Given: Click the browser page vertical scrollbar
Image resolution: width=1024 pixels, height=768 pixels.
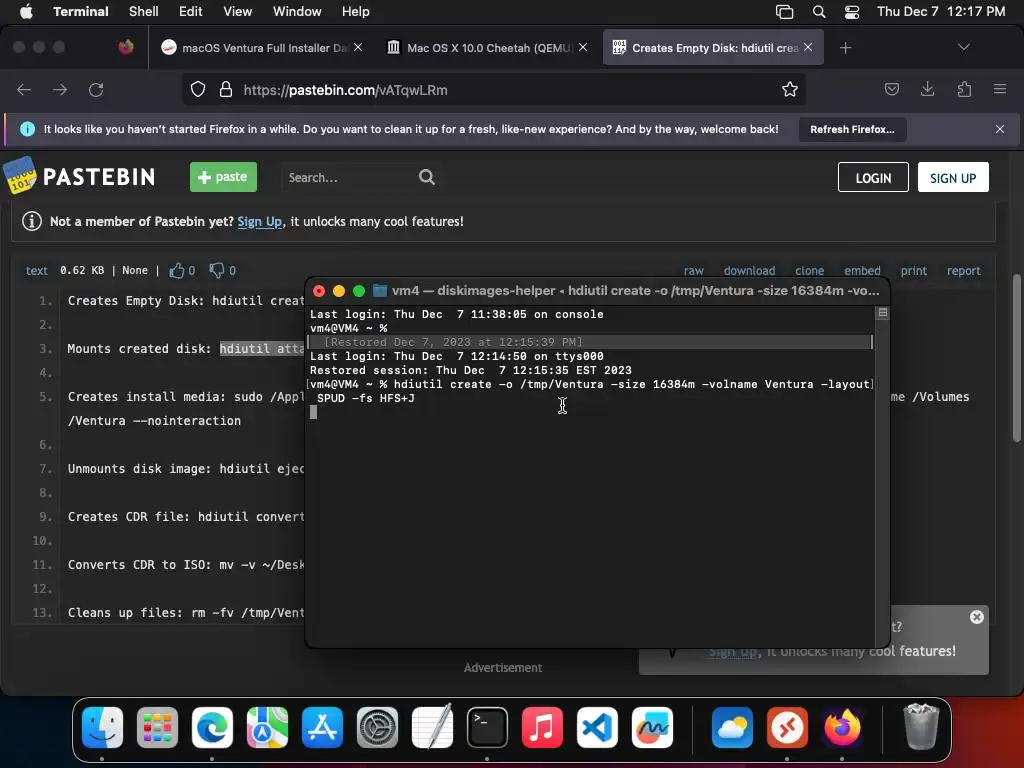Looking at the screenshot, I should click(x=1016, y=358).
